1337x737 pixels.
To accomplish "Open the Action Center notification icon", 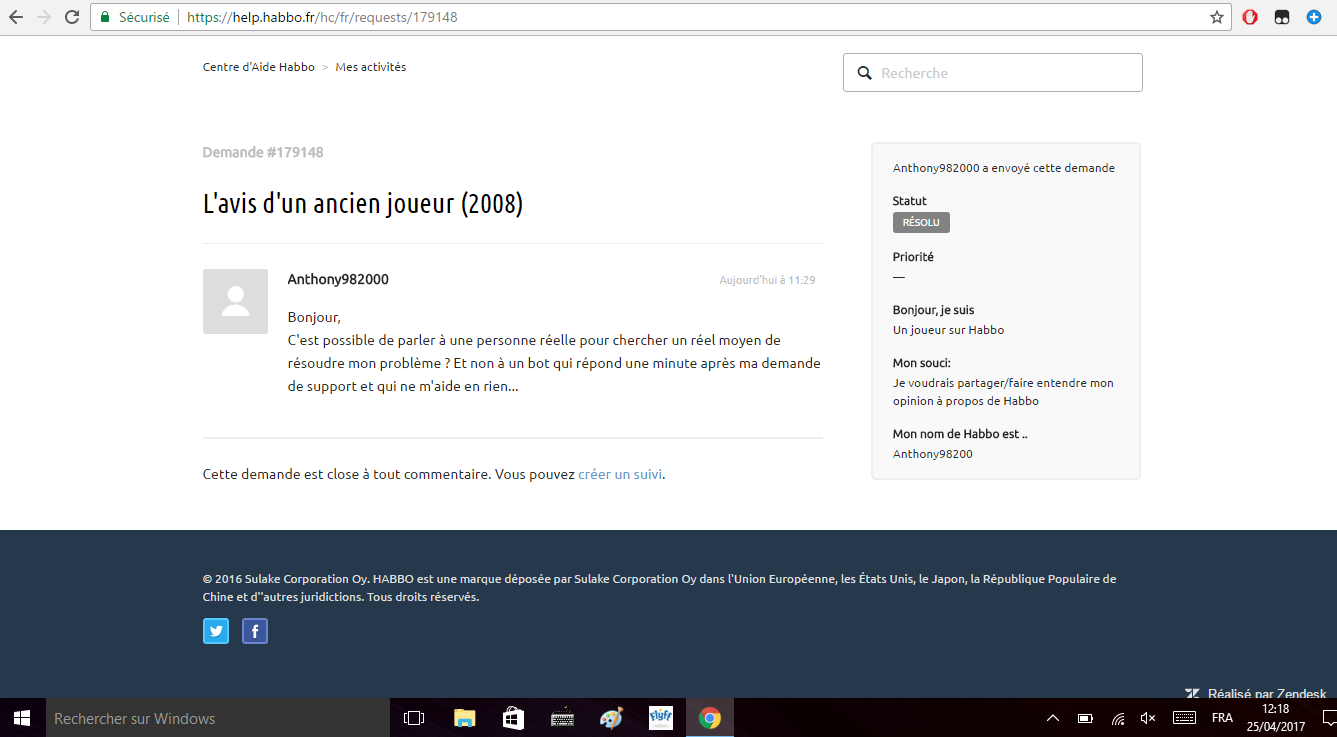I will point(1328,718).
